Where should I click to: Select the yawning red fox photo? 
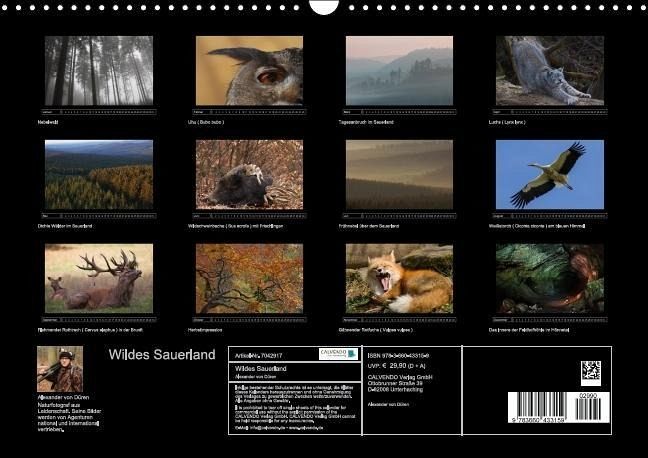399,278
